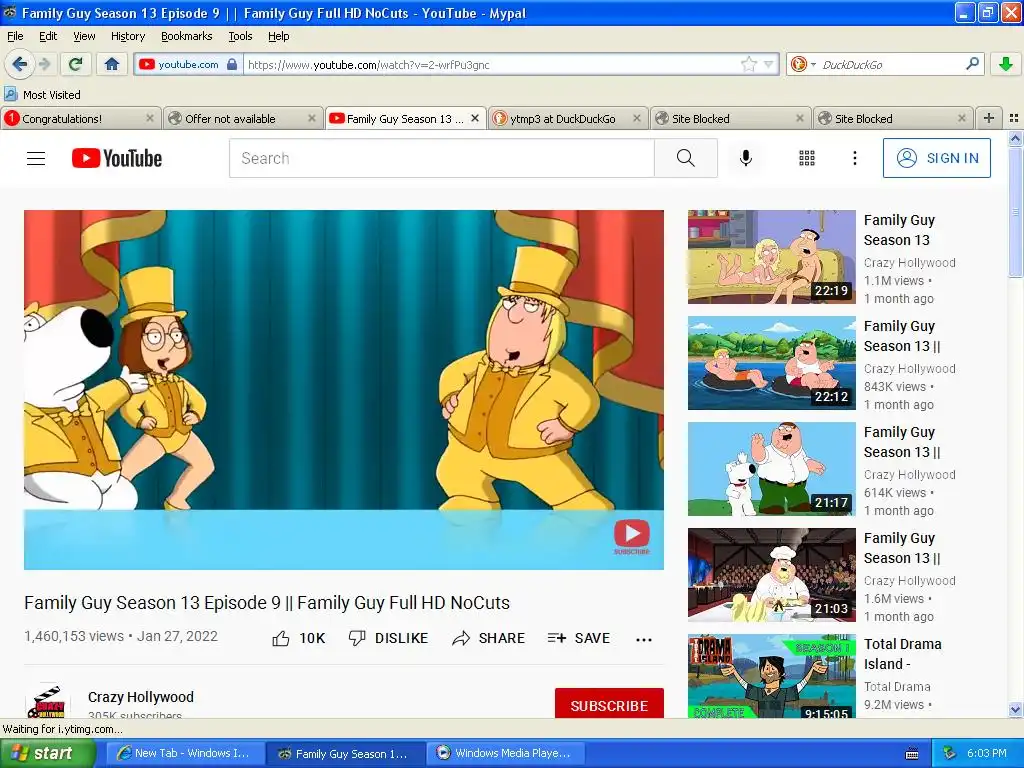1024x768 pixels.
Task: Click the SAVE to playlist button
Action: 579,638
